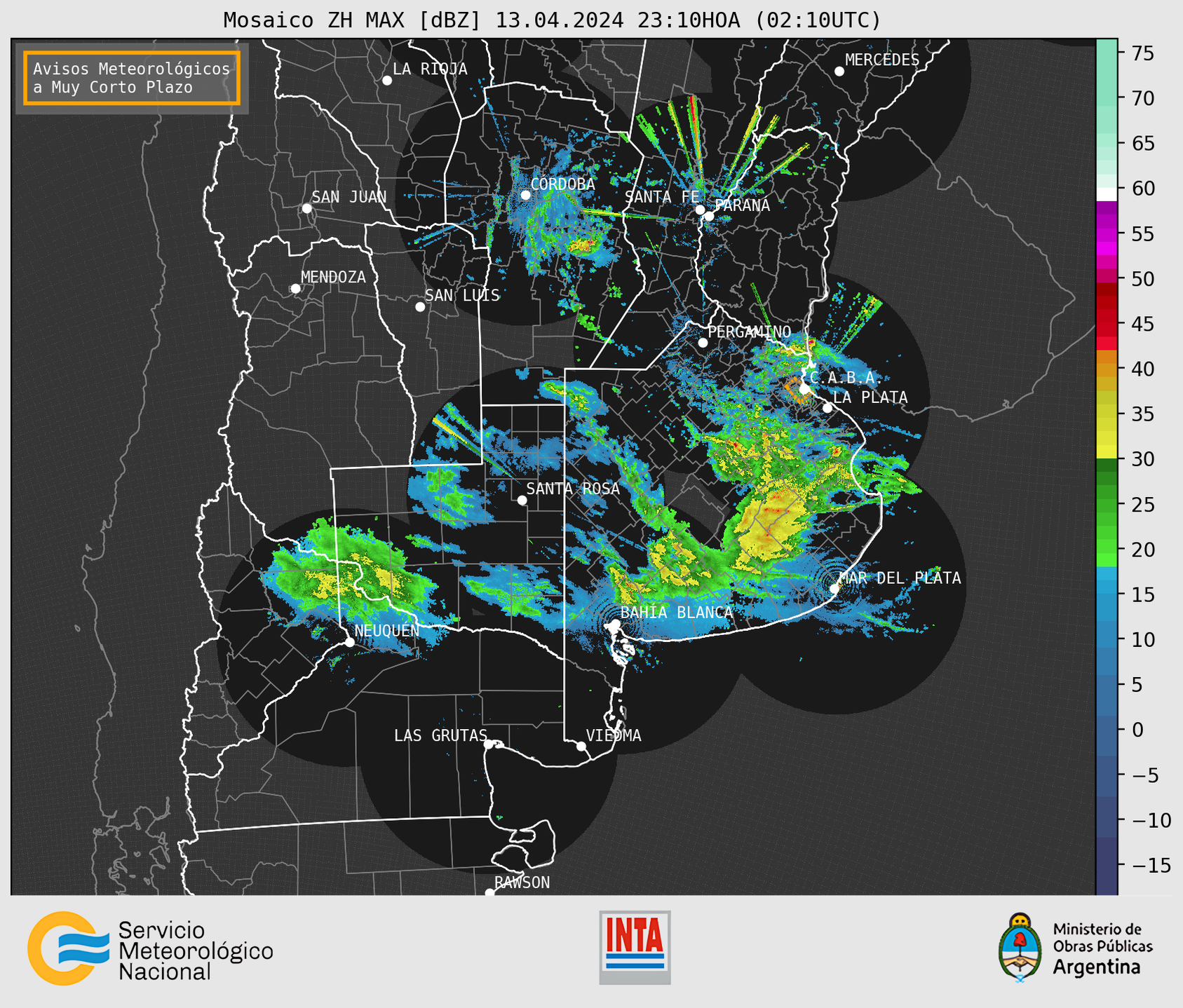Click the SANTA ROSA map label
The height and width of the screenshot is (1008, 1183).
[x=573, y=489]
